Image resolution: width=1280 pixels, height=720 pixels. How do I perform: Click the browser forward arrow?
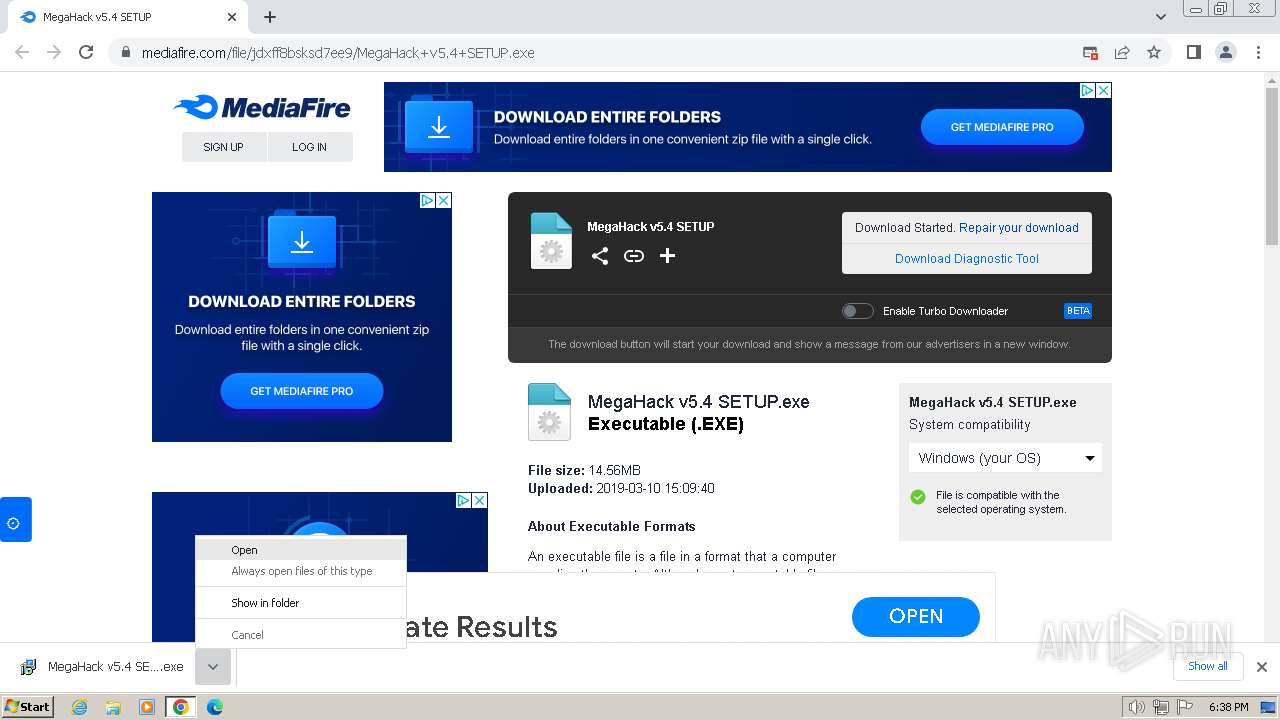(x=54, y=52)
